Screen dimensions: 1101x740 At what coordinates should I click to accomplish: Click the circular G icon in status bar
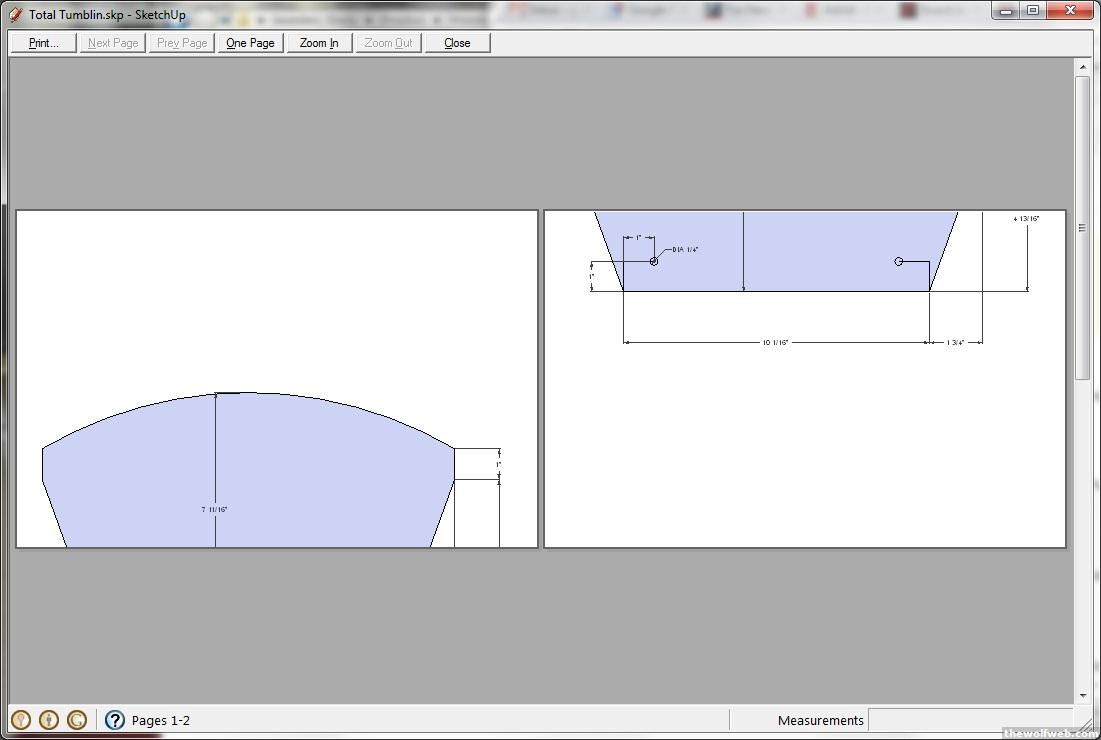(77, 720)
